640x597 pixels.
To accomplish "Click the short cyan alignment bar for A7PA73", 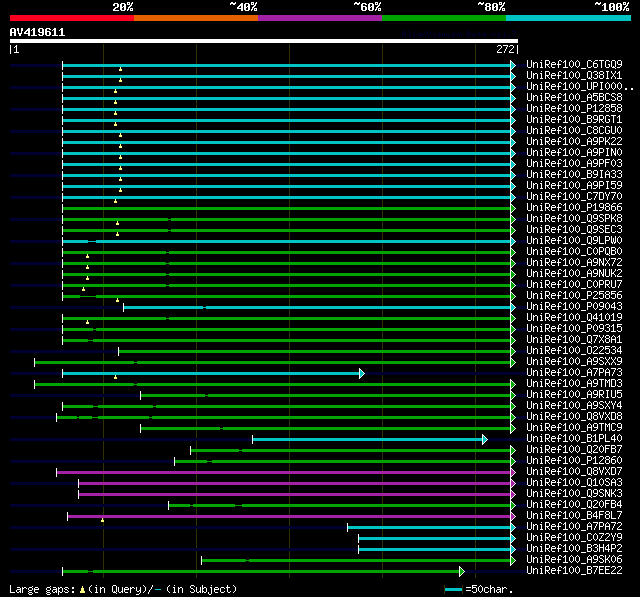I will point(211,373).
